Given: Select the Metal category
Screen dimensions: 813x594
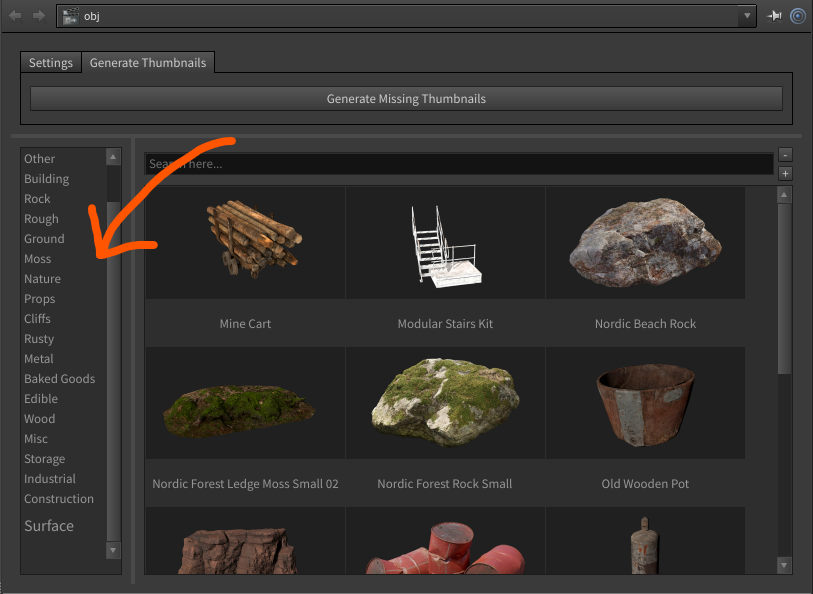Looking at the screenshot, I should pyautogui.click(x=39, y=359).
